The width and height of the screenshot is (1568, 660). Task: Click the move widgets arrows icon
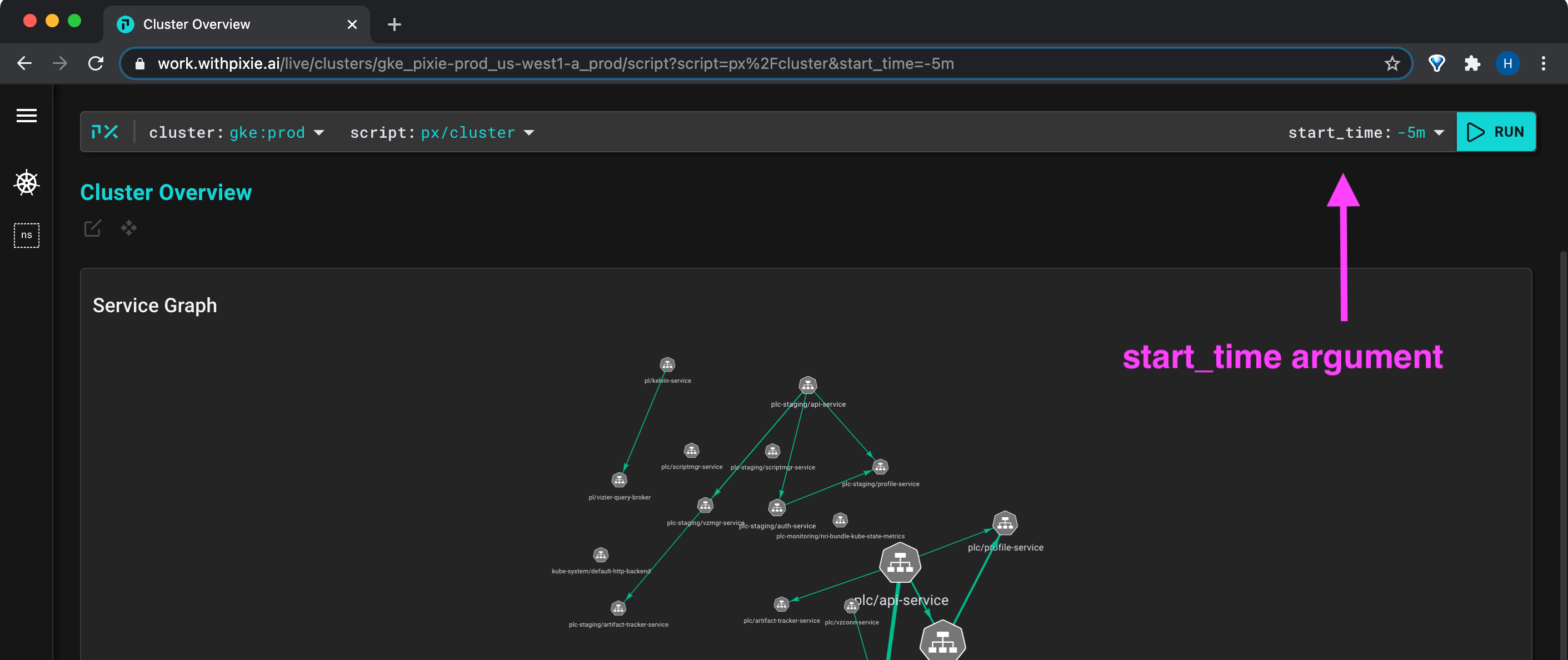[x=128, y=228]
